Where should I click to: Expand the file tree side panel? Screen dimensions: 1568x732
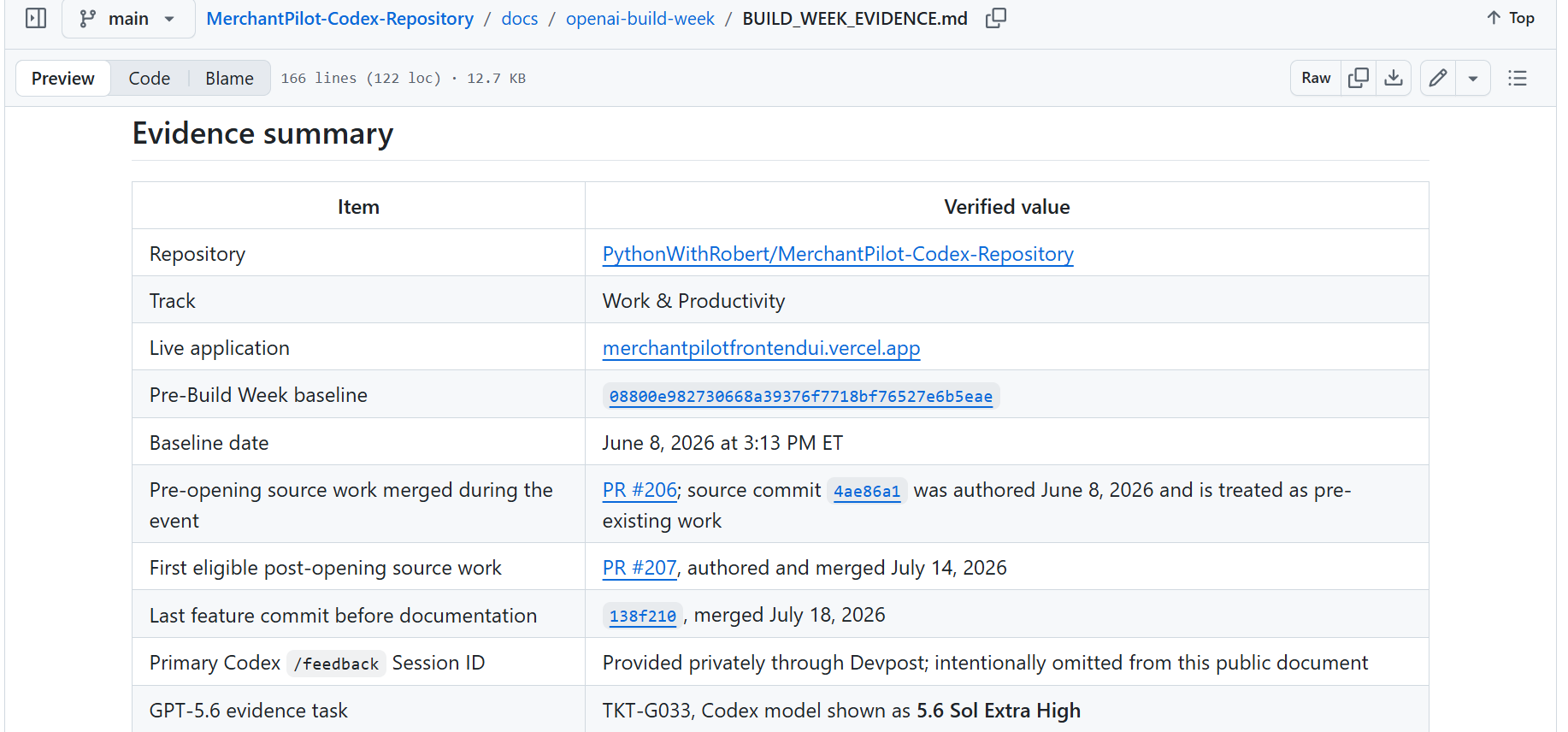36,18
